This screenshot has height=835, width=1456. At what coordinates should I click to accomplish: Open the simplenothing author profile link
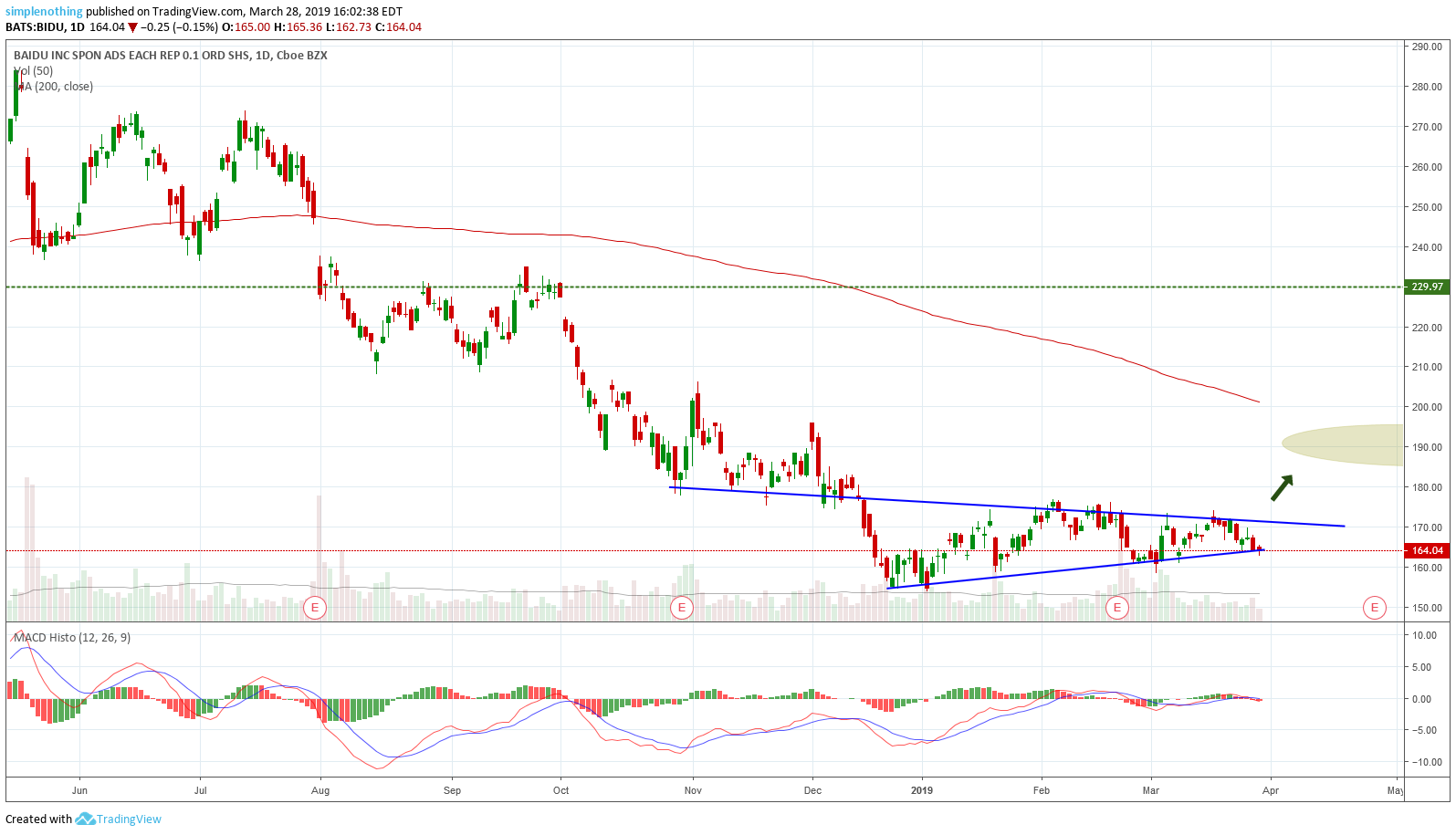tap(44, 12)
